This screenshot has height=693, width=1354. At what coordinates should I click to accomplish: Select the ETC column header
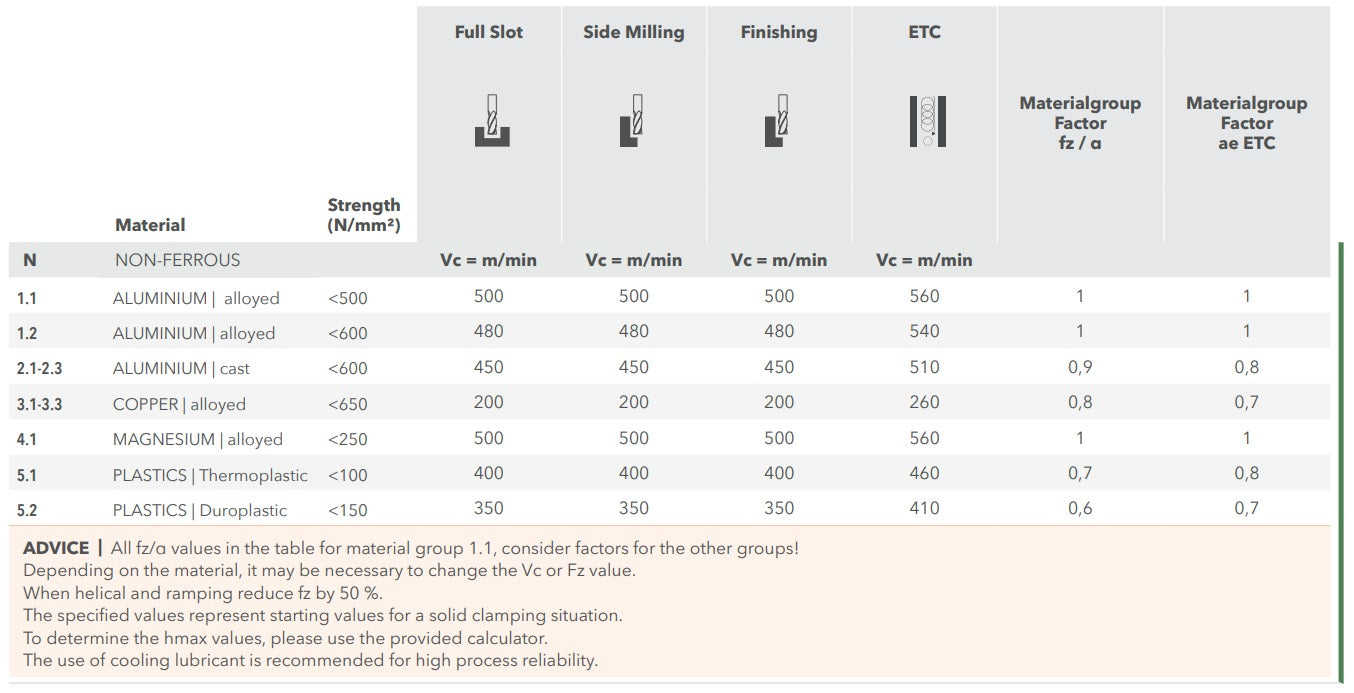point(924,32)
